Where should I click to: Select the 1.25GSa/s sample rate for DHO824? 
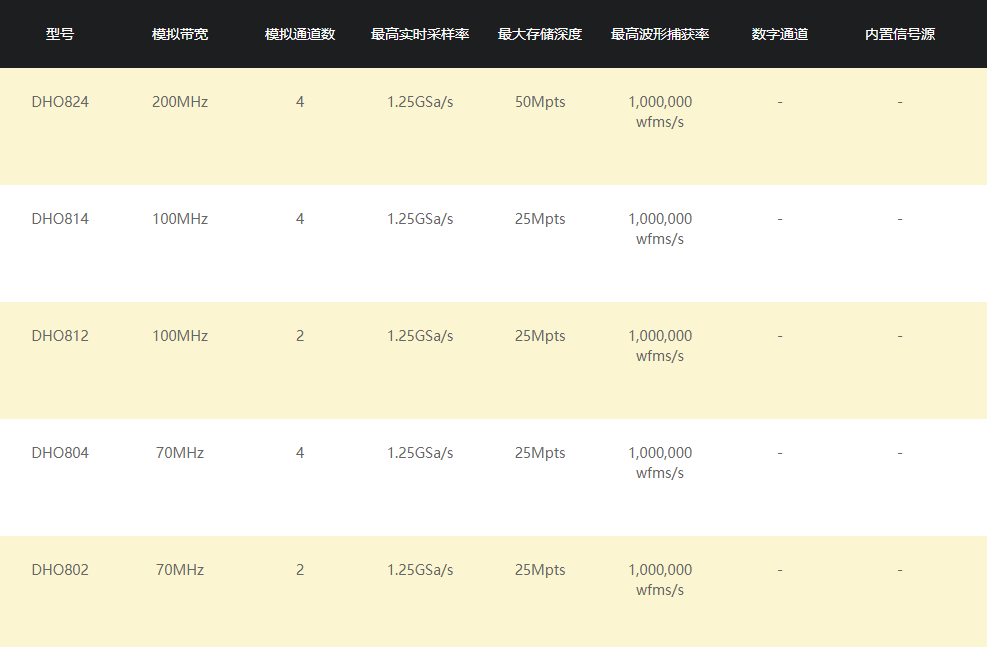(x=420, y=102)
